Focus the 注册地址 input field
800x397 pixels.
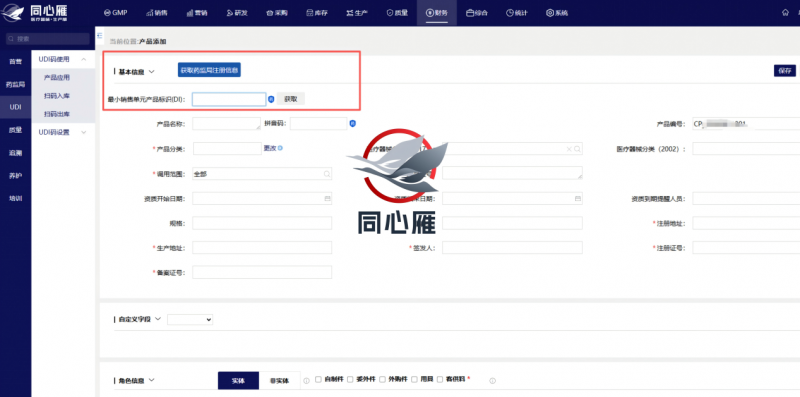click(746, 223)
